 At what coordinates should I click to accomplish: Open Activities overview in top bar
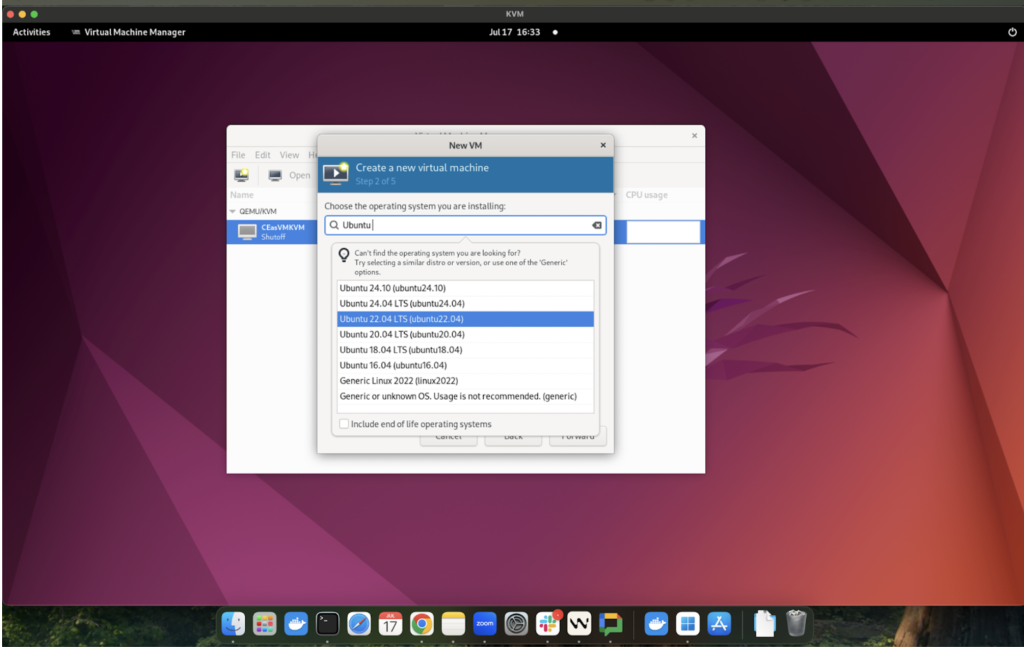(31, 32)
